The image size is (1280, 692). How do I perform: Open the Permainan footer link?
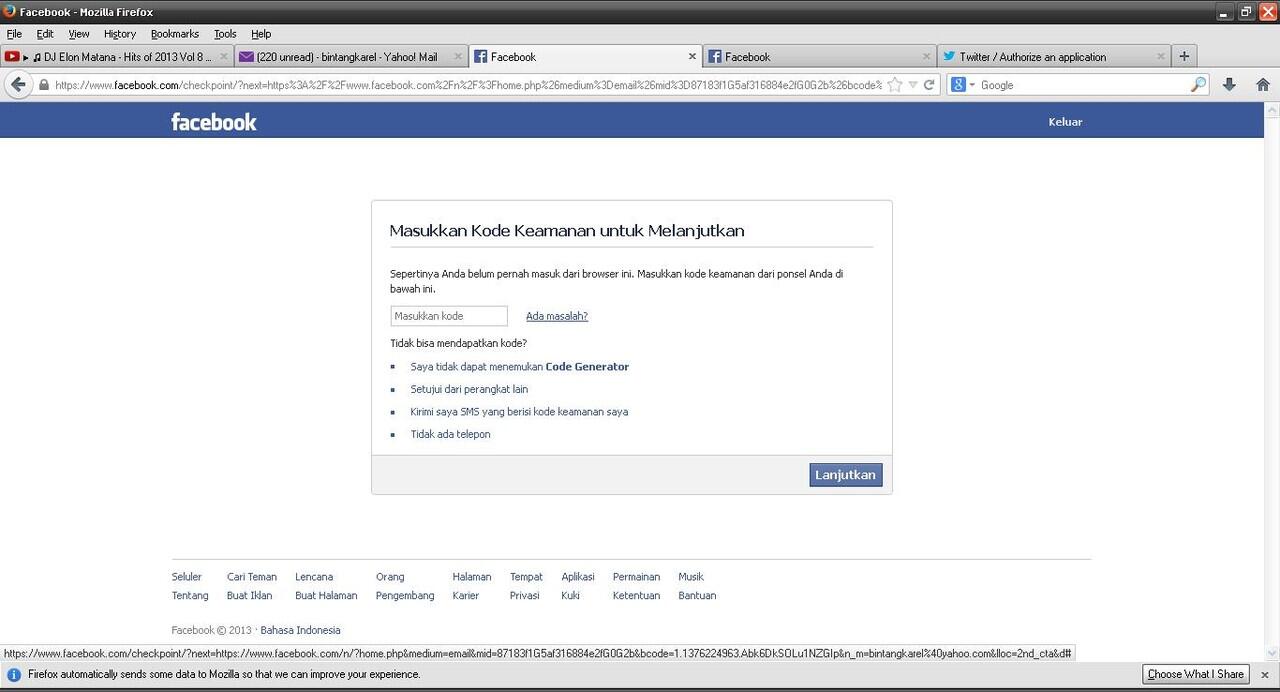coord(637,577)
